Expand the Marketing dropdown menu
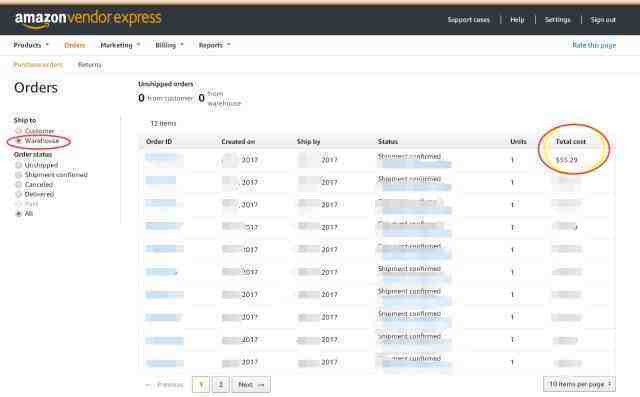This screenshot has width=640, height=397. click(120, 45)
